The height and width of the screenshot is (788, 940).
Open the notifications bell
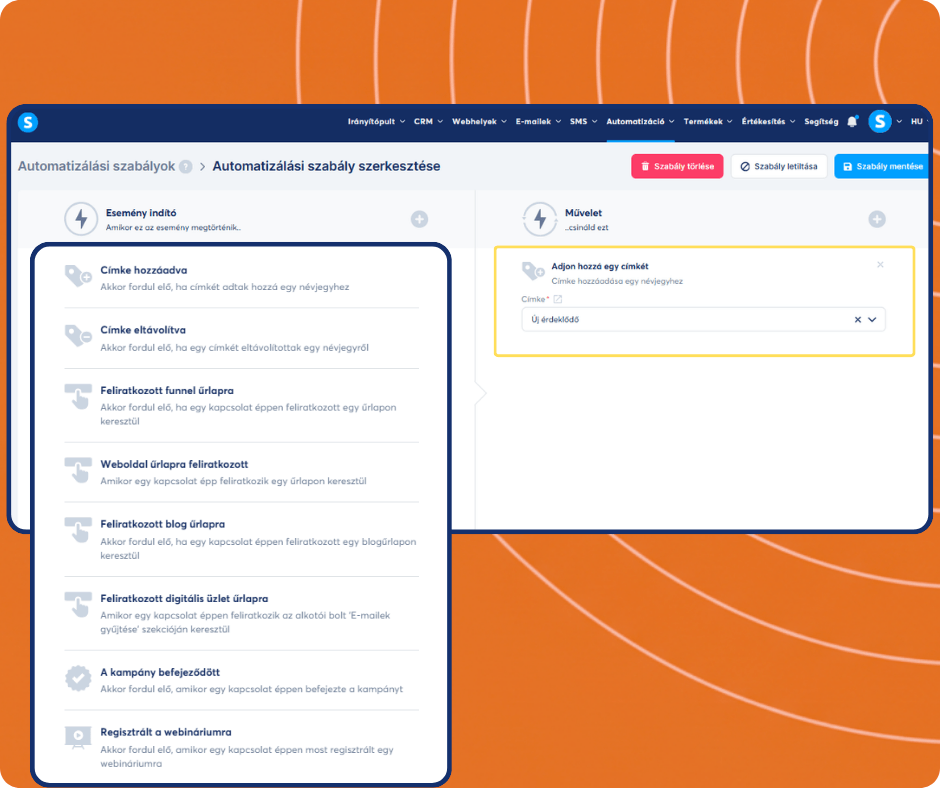(x=852, y=122)
